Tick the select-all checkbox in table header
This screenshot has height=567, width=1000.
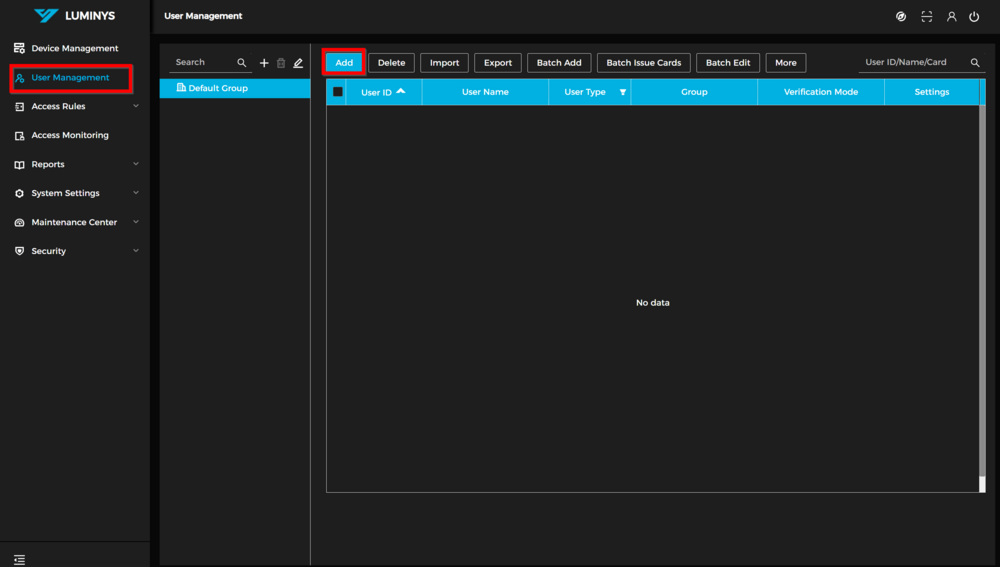[338, 92]
